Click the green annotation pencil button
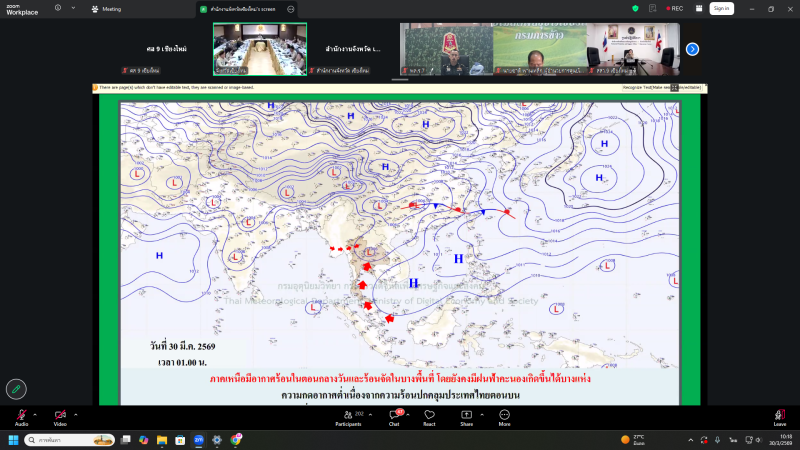Image resolution: width=800 pixels, height=450 pixels. click(16, 388)
